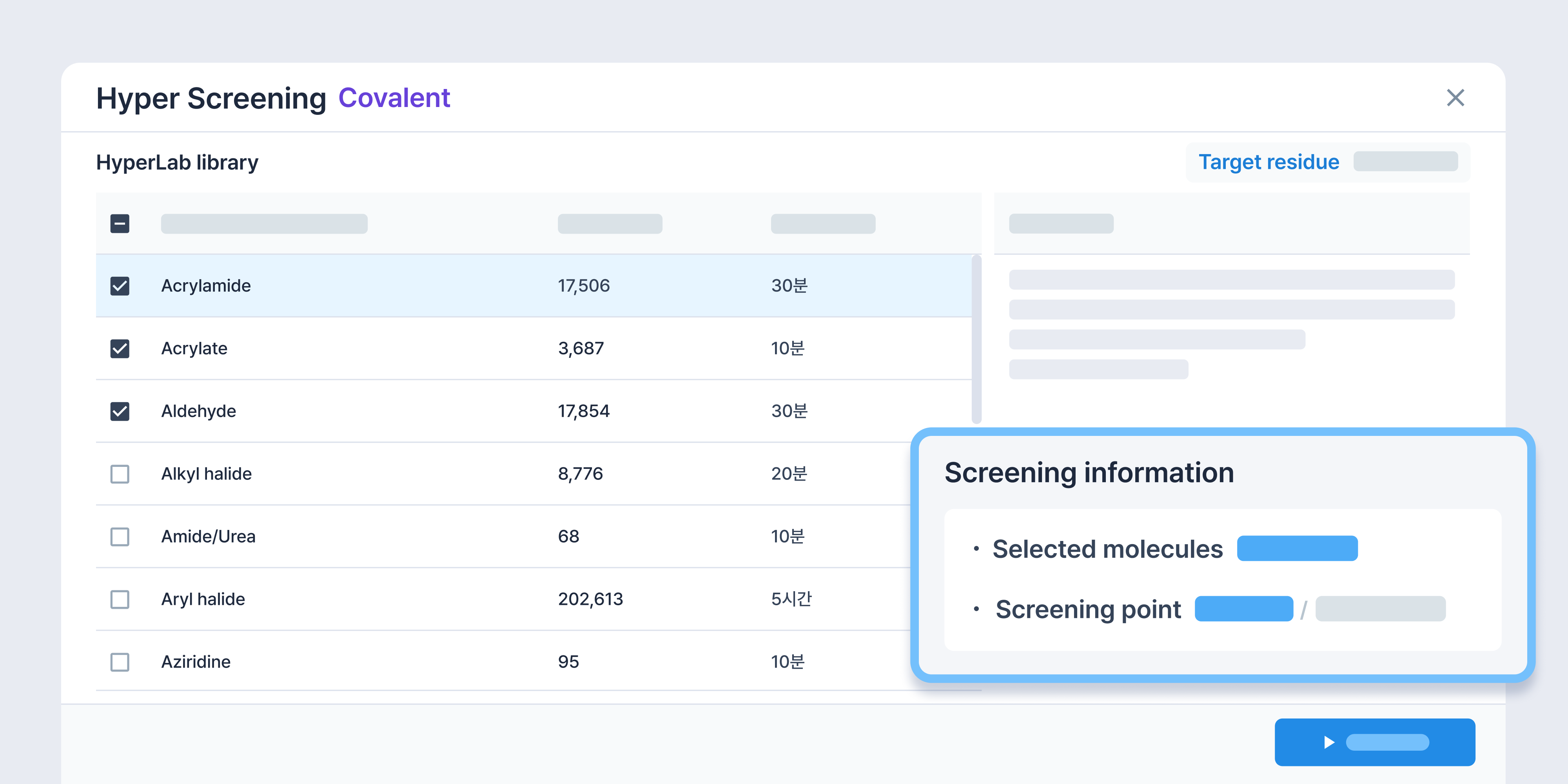Screen dimensions: 1568x784
Task: Close the Hyper Screening dialog
Action: point(1455,97)
